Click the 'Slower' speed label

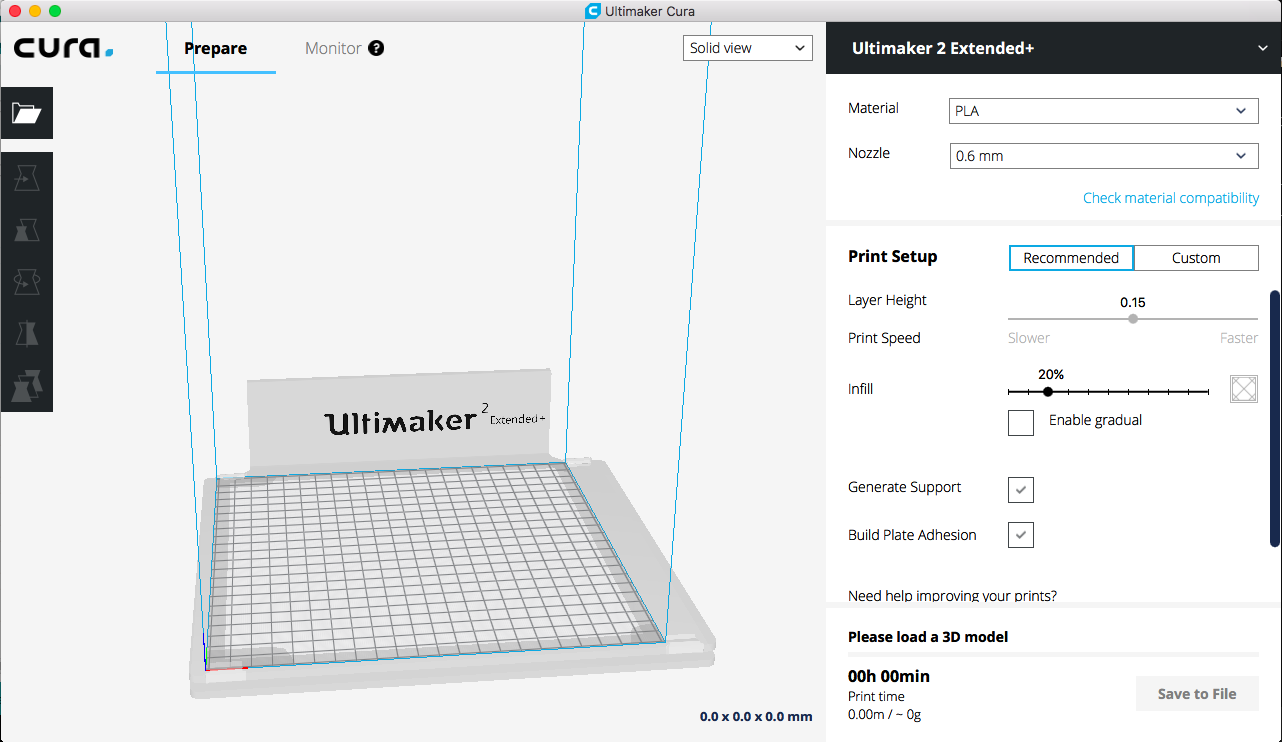[1029, 338]
